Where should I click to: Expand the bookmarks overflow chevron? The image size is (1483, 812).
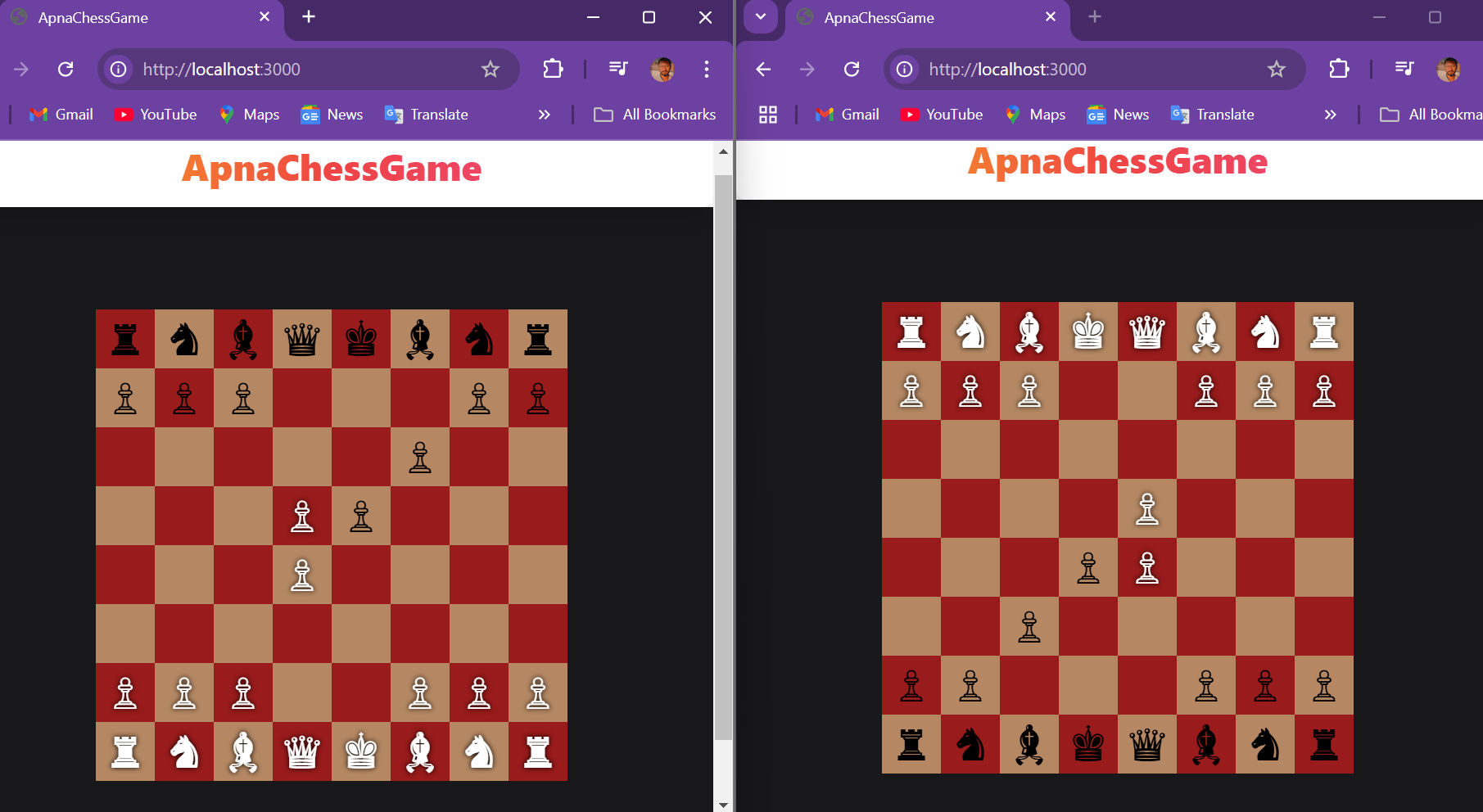click(x=544, y=114)
